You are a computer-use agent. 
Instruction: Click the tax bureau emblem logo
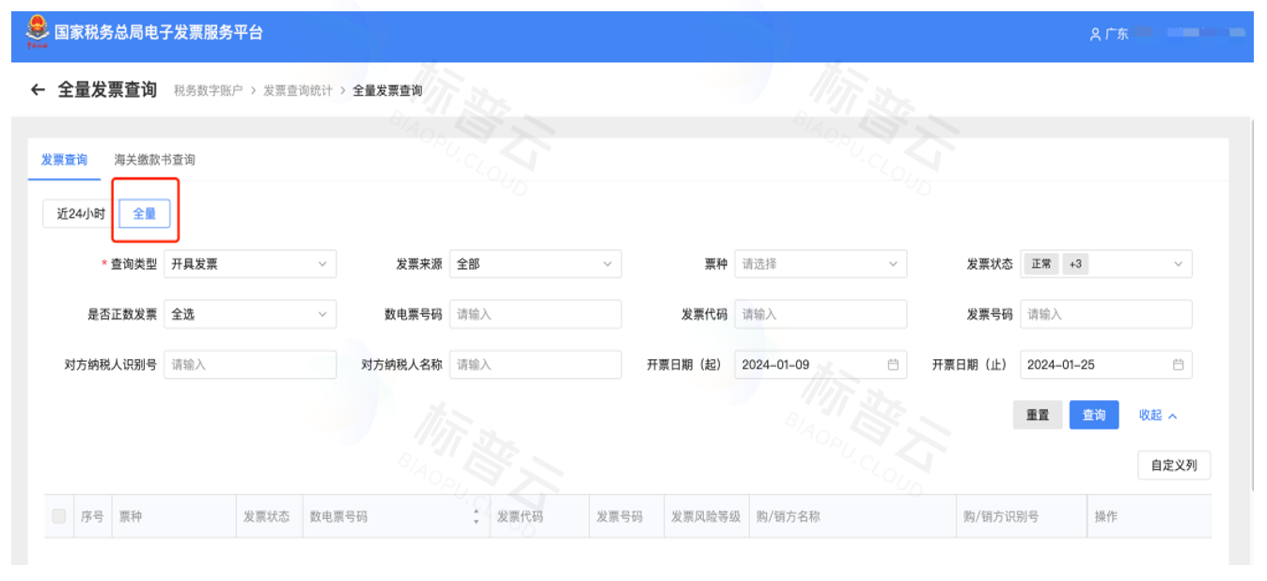(36, 33)
